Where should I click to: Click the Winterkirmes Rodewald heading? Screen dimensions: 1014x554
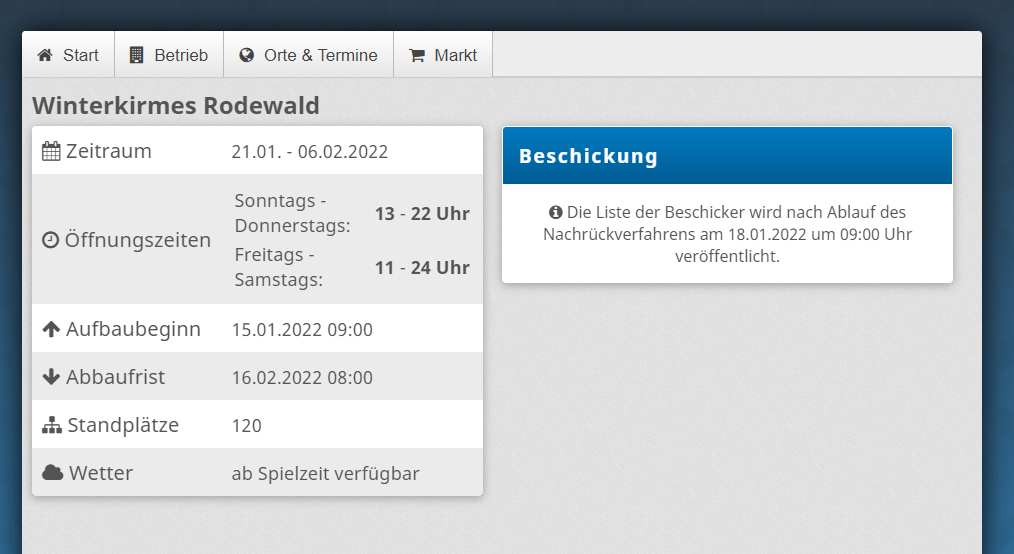(176, 106)
